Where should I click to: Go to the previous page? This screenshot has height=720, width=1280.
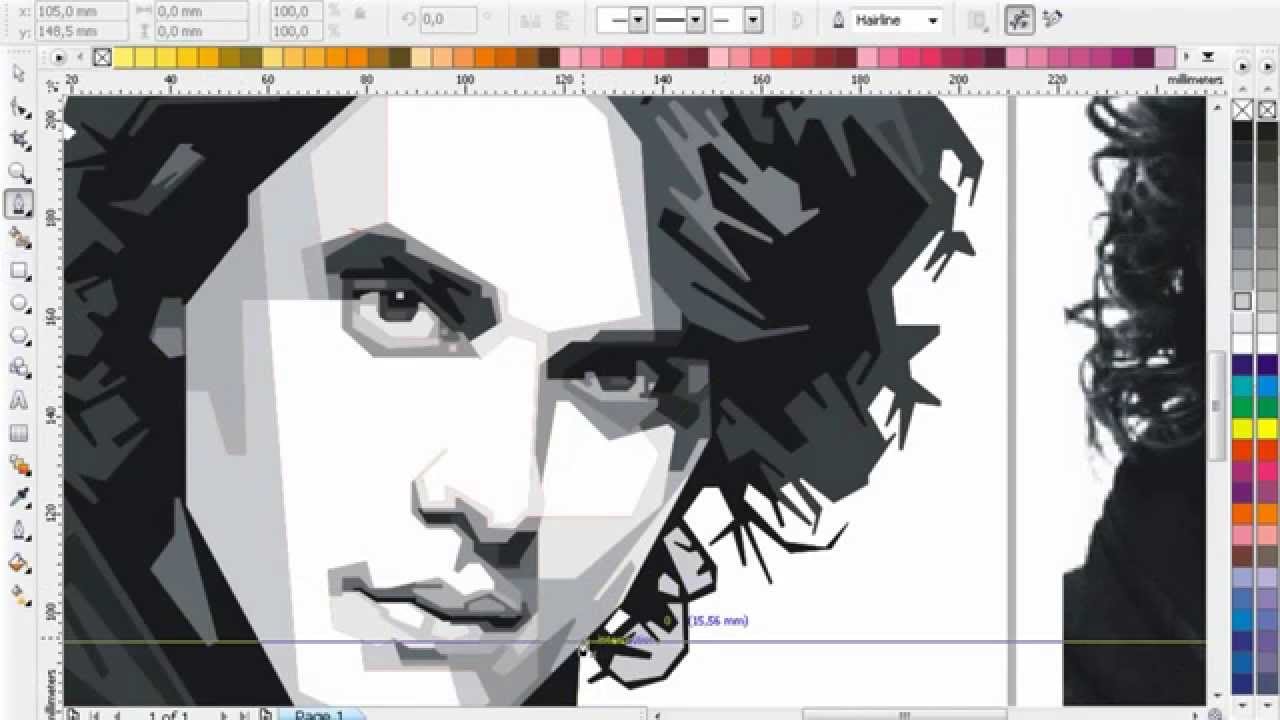(x=118, y=714)
